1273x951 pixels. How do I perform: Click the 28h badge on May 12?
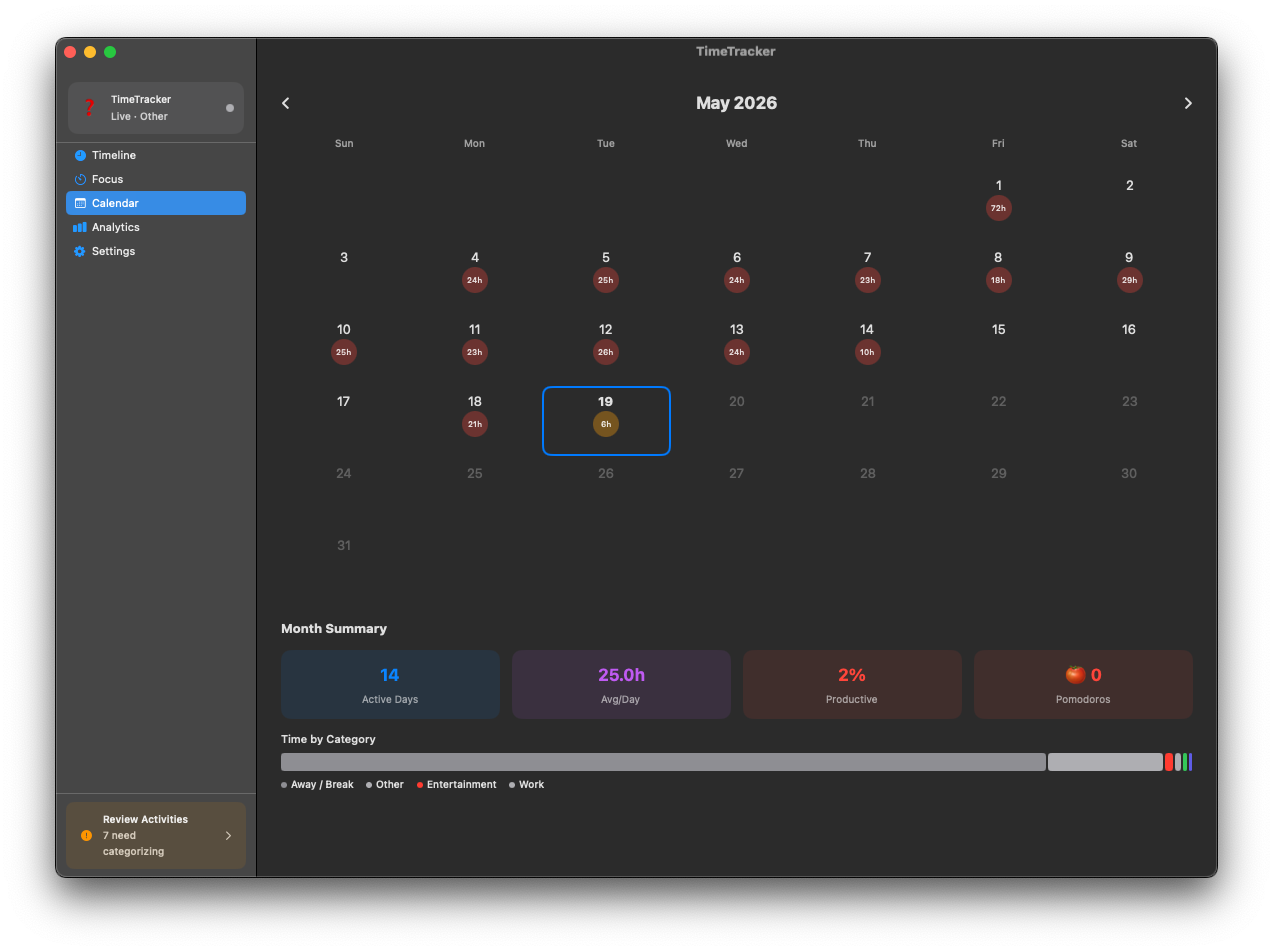tap(606, 352)
